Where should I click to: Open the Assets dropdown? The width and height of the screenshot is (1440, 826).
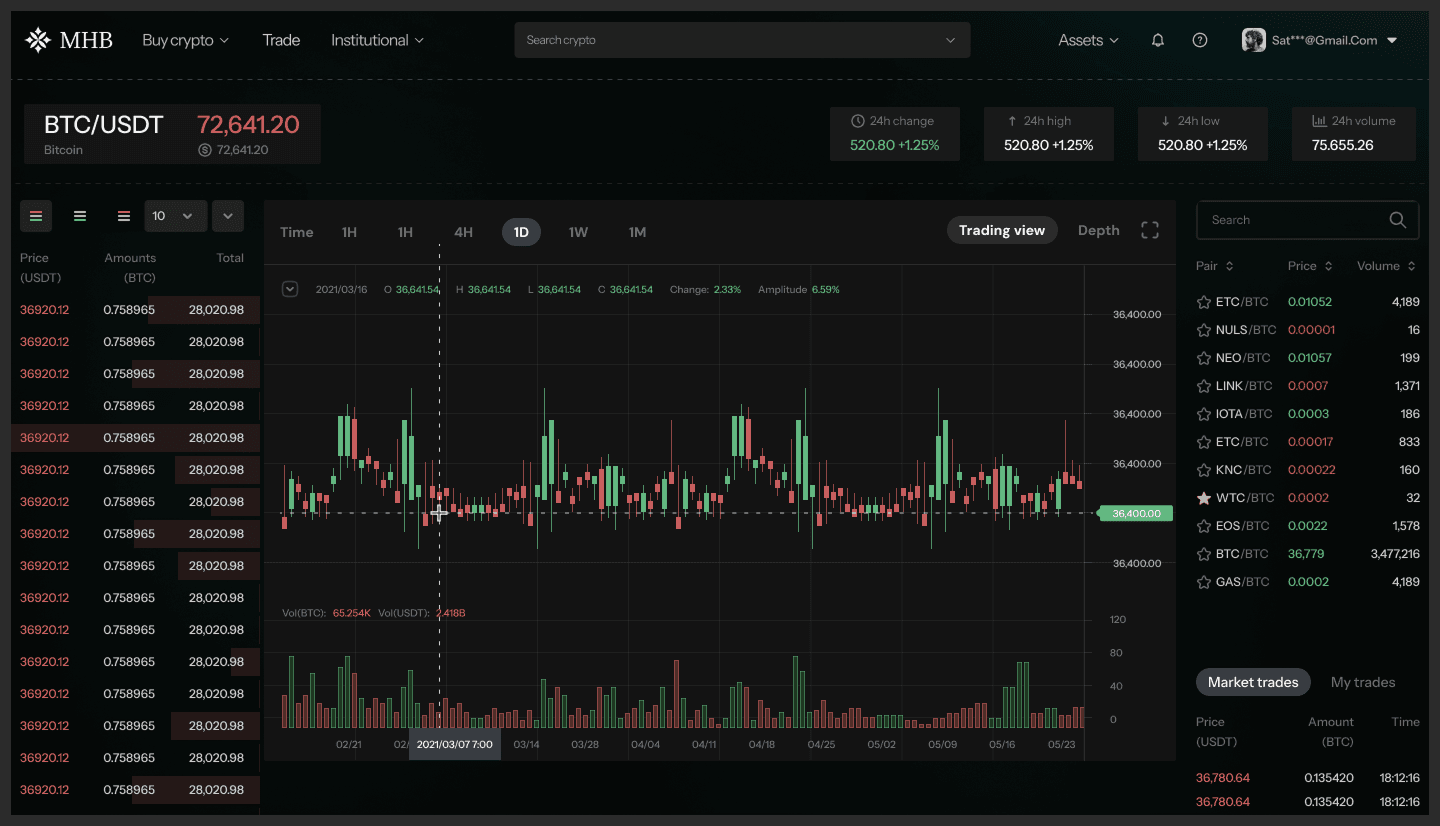[x=1086, y=39]
